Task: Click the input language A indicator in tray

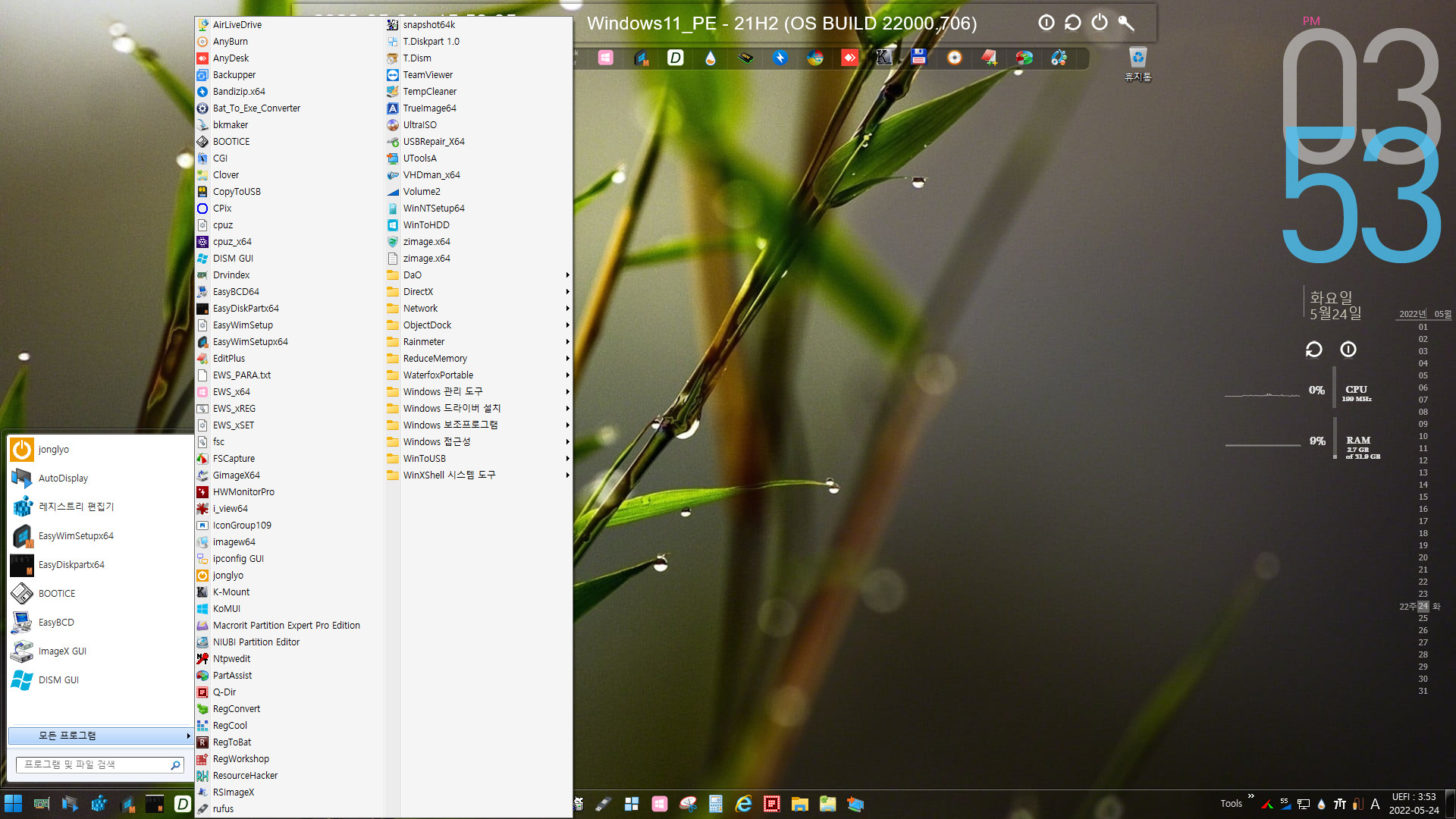Action: coord(1375,804)
